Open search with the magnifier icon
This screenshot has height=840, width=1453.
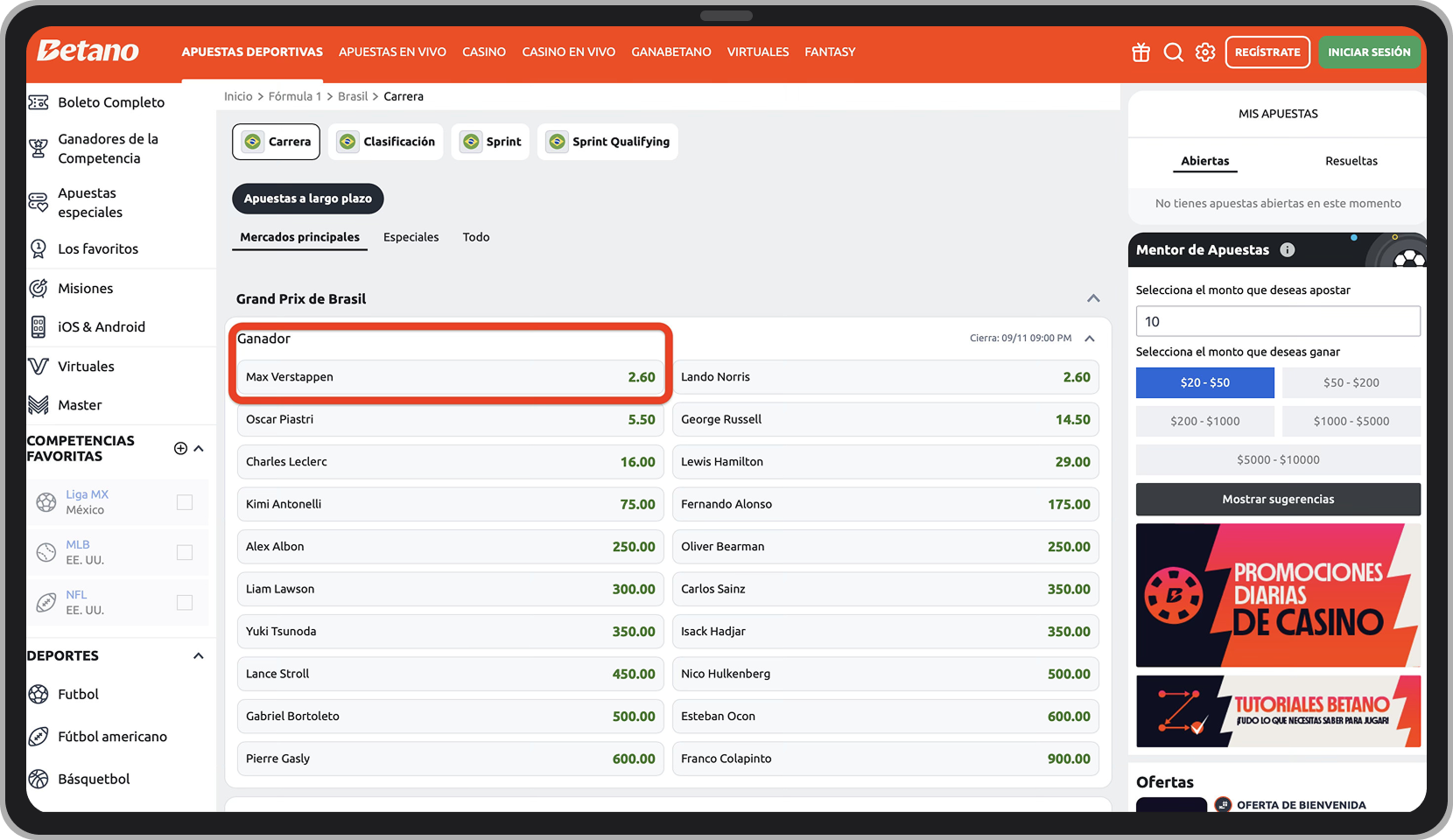coord(1173,52)
